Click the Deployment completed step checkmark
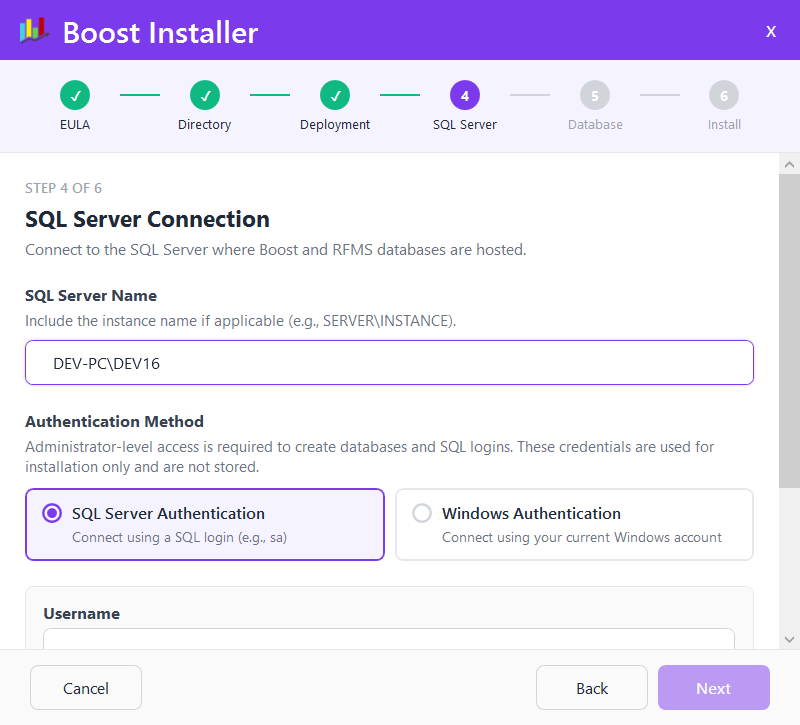Screen dimensions: 800x725 (335, 95)
